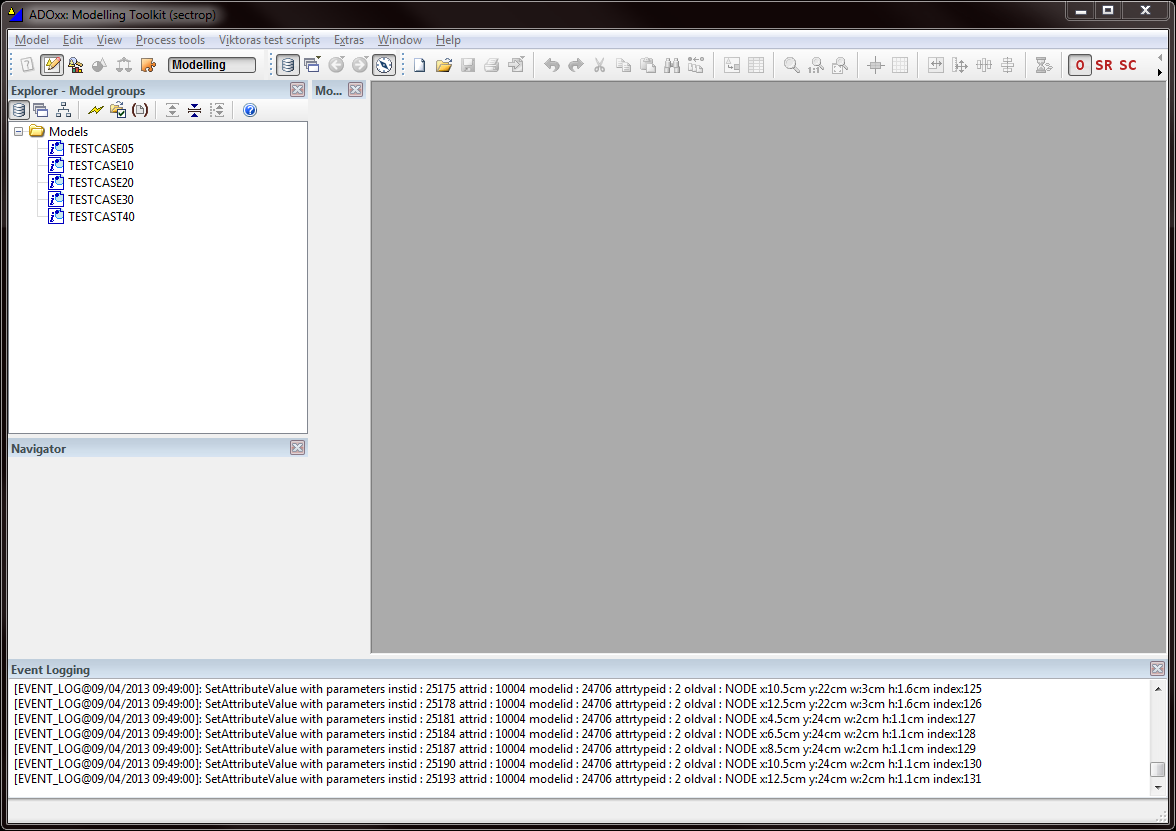Viewport: 1176px width, 831px height.
Task: Open the Modelling component dropdown
Action: (x=212, y=65)
